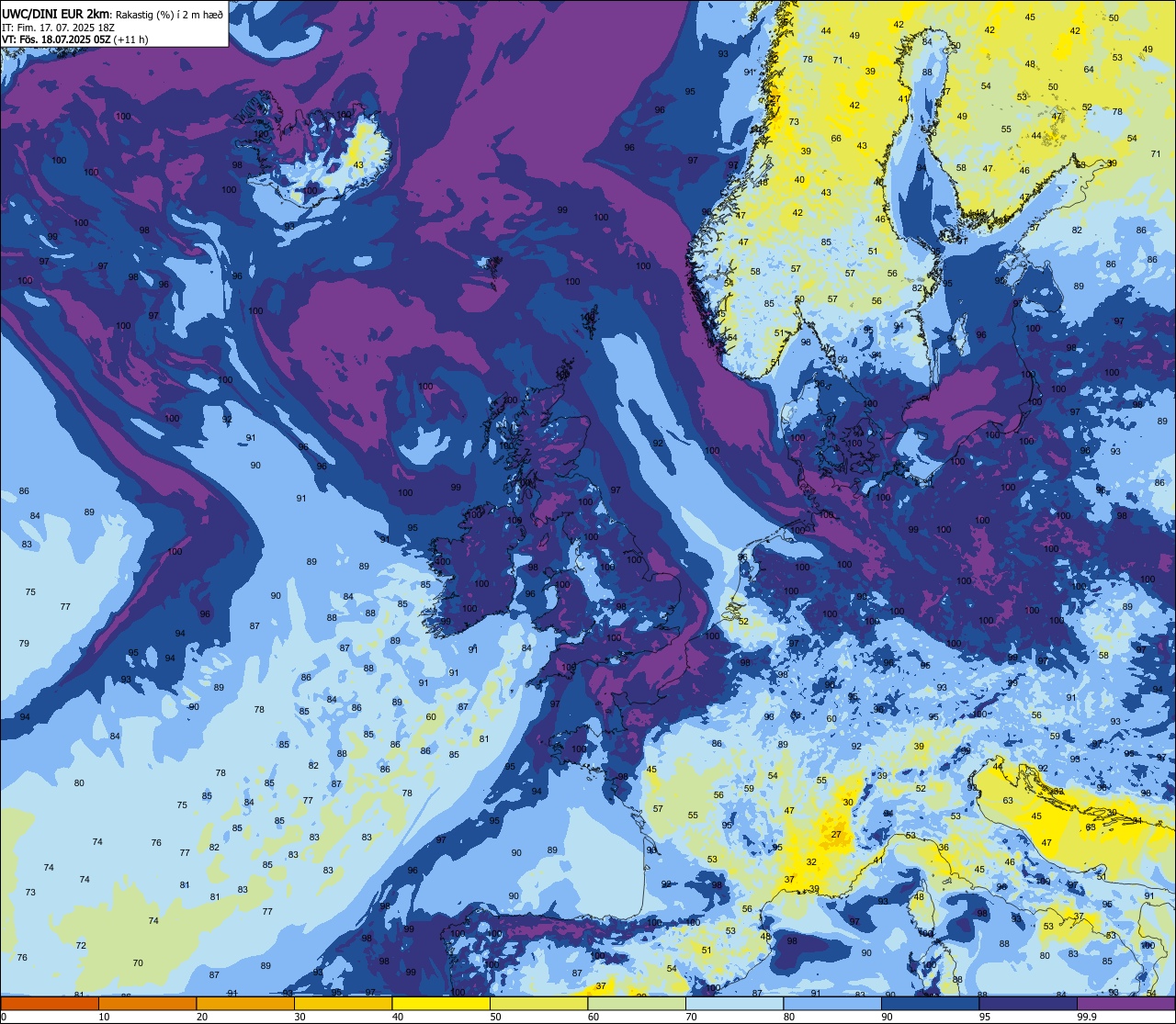Click the title text UWC/DINI EUR 2km
Screen dimensions: 1176x1024
[57, 13]
